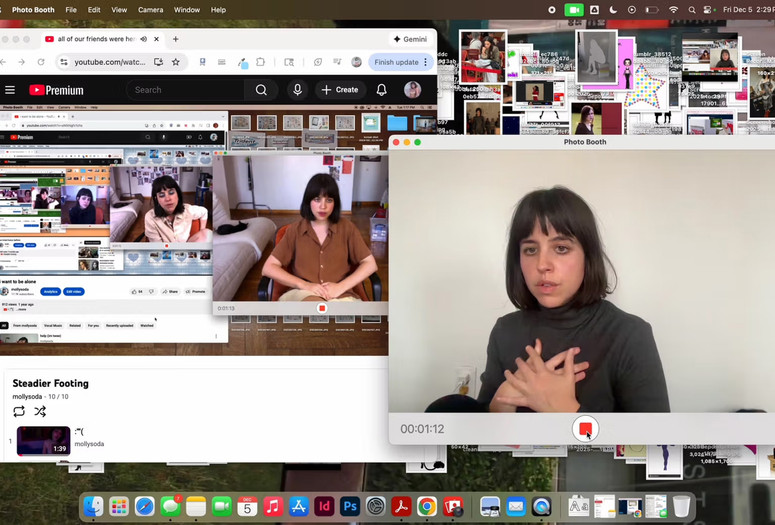The image size is (775, 525).
Task: Install the page as an app
Action: (158, 62)
